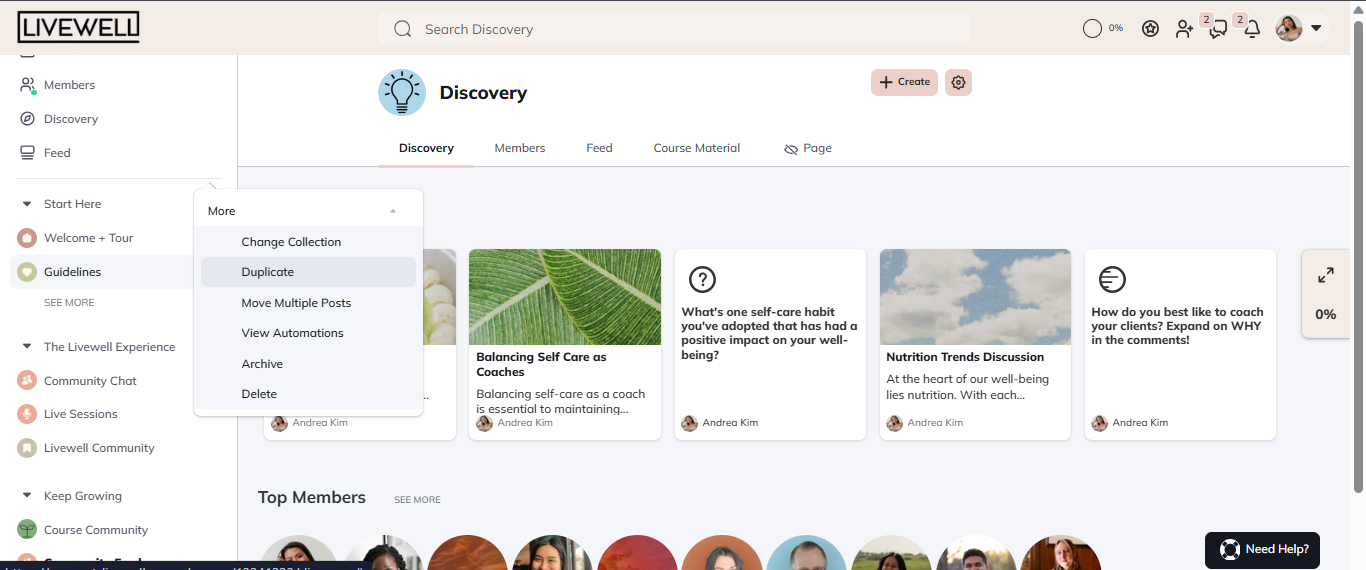Open the Course Material tab
This screenshot has width=1366, height=570.
697,148
